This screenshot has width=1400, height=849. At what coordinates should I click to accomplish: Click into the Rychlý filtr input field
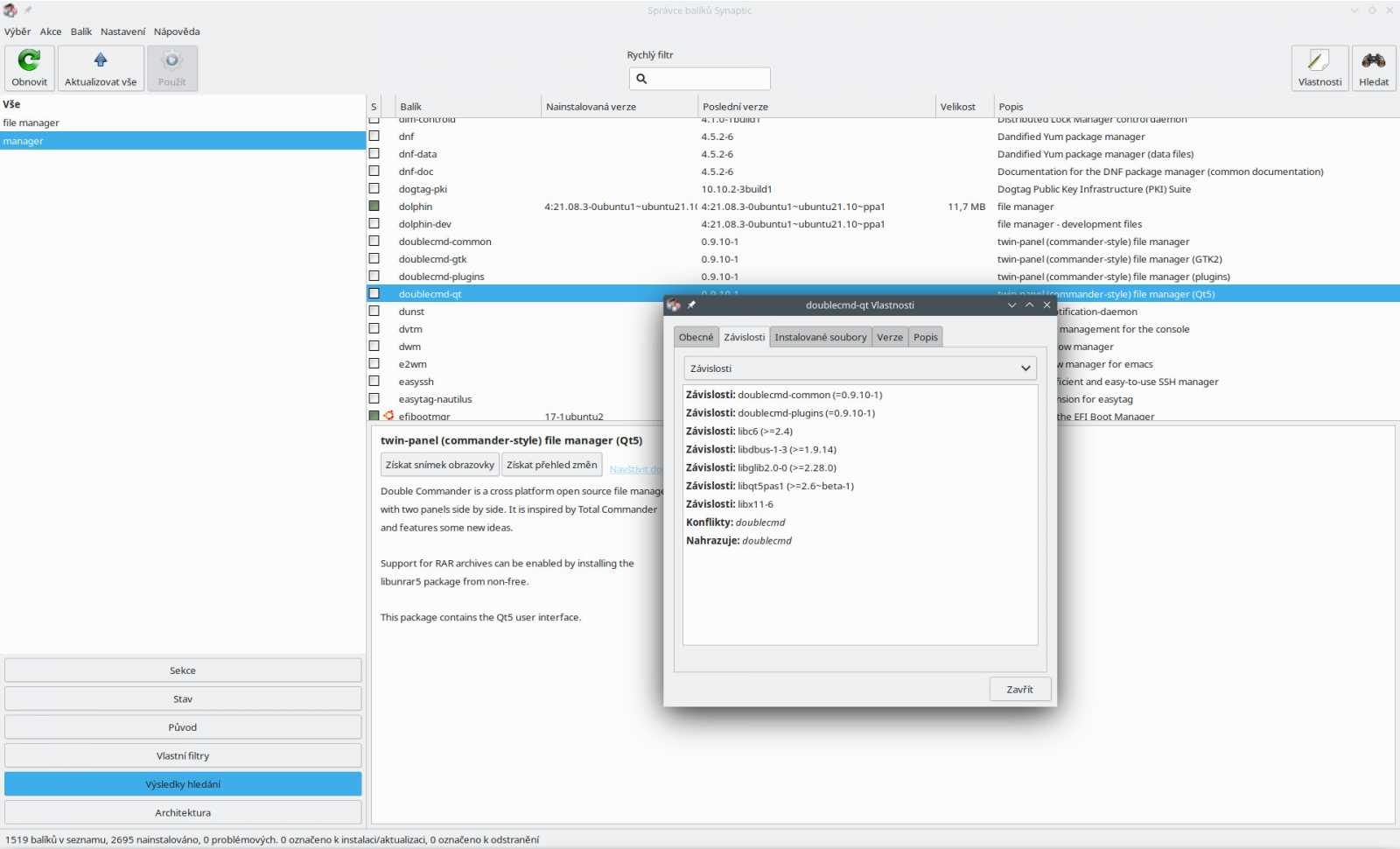700,79
